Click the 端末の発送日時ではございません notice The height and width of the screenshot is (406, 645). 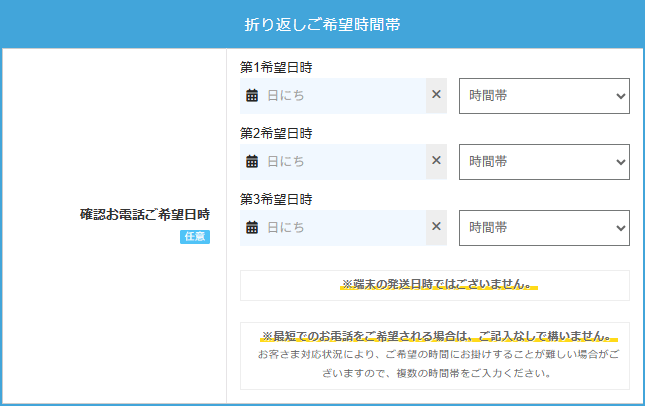click(435, 285)
